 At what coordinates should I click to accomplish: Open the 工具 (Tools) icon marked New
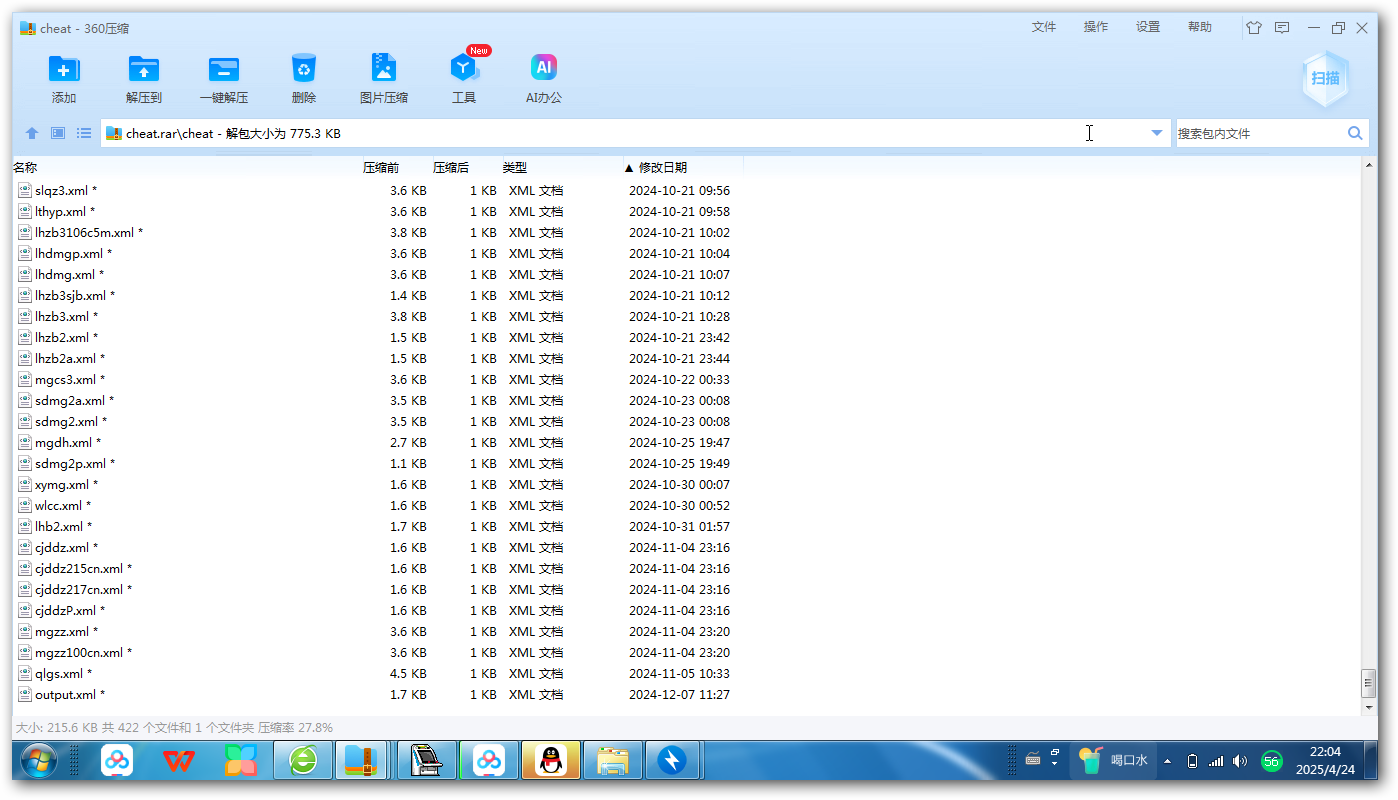coord(464,68)
